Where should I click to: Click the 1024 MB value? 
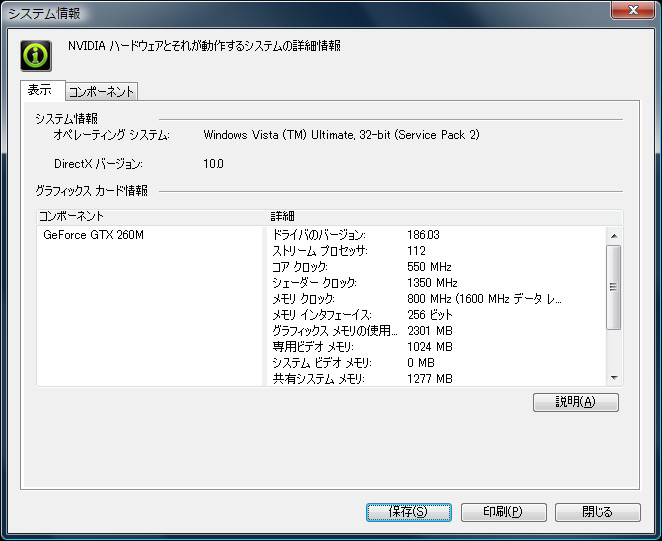tap(430, 347)
